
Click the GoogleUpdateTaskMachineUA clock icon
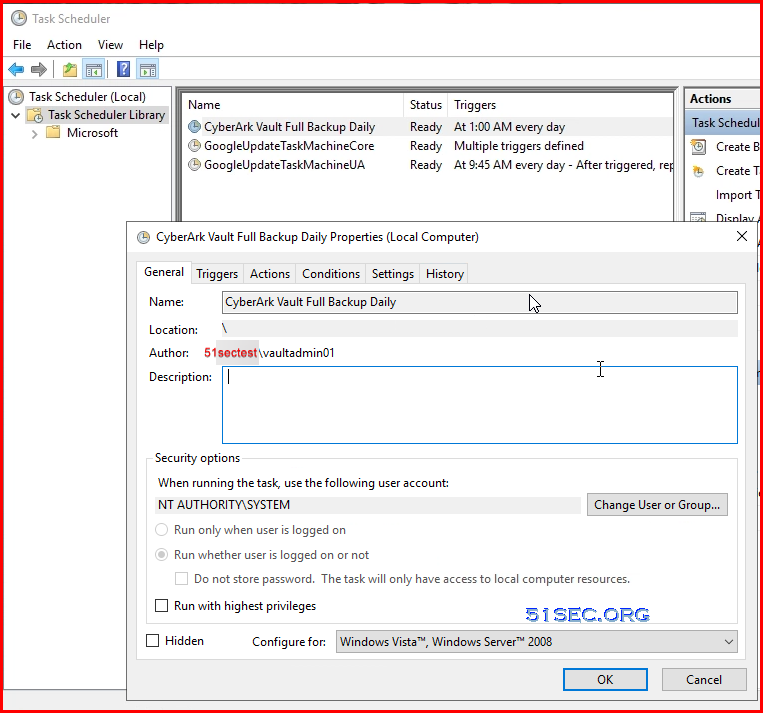[194, 165]
